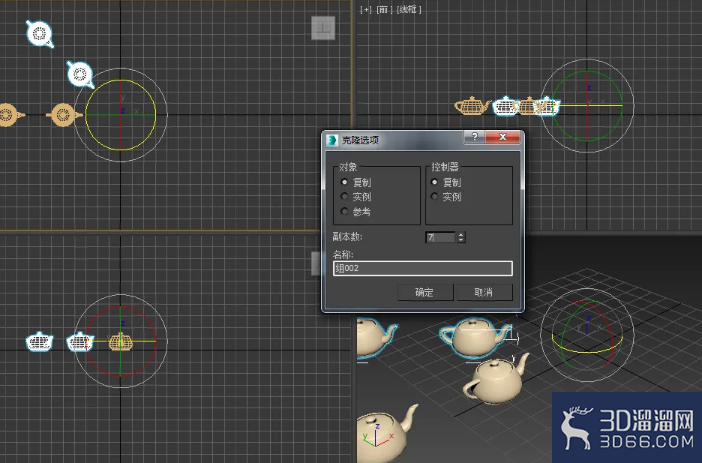Open the [+] viewport menu in the front viewport
702x463 pixels.
click(x=366, y=9)
